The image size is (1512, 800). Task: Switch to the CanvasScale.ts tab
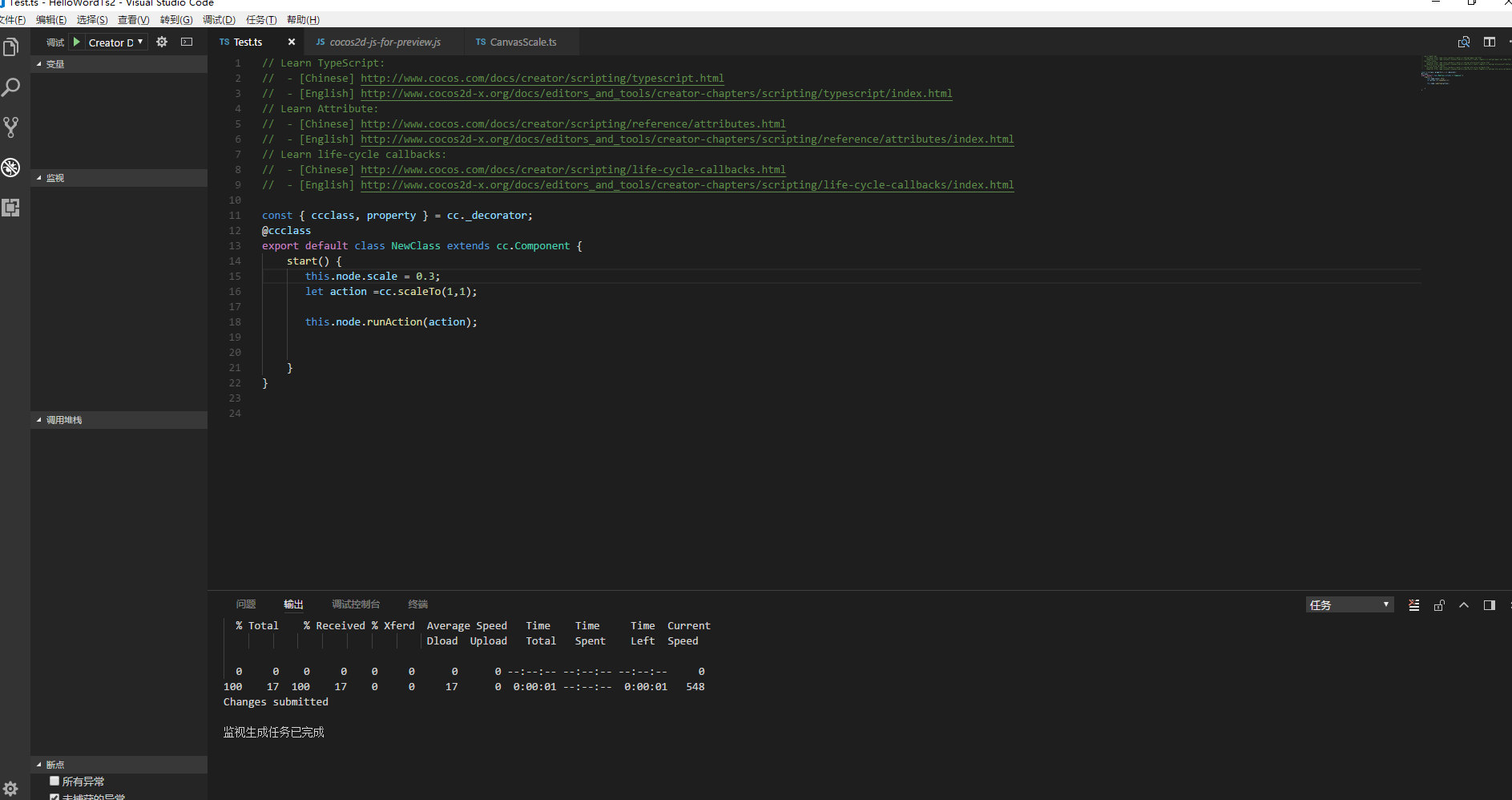pyautogui.click(x=522, y=42)
